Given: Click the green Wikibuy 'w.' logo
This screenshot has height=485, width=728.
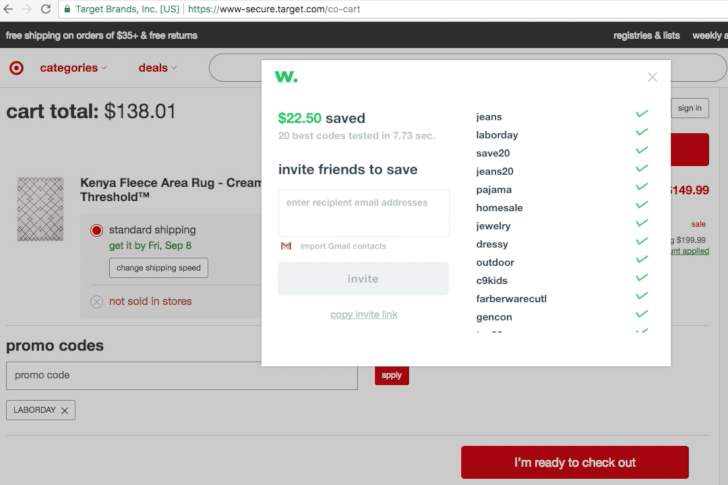Looking at the screenshot, I should point(286,76).
